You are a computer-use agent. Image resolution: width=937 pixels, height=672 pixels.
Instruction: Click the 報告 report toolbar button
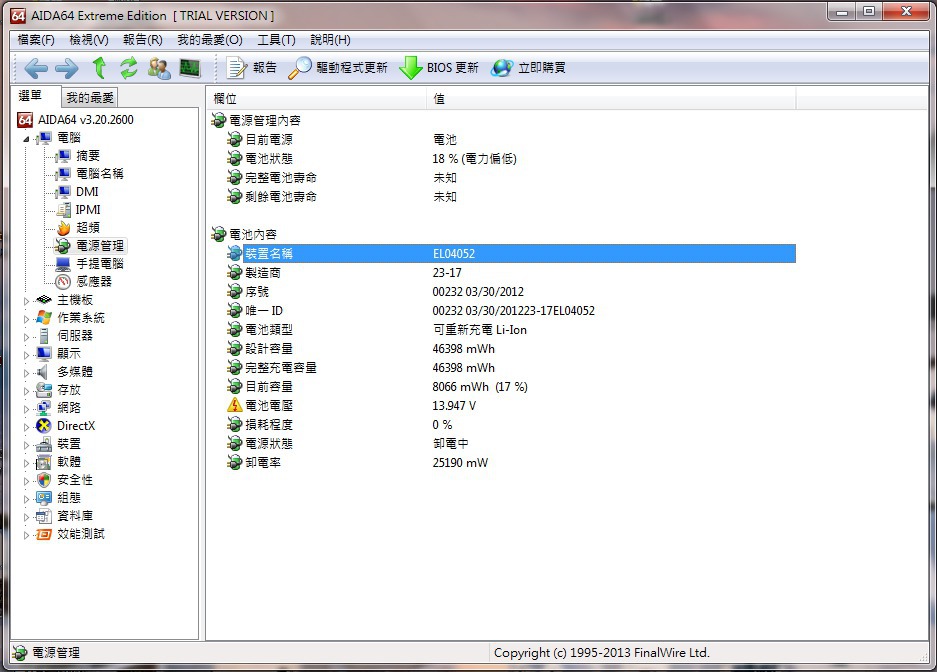(252, 68)
